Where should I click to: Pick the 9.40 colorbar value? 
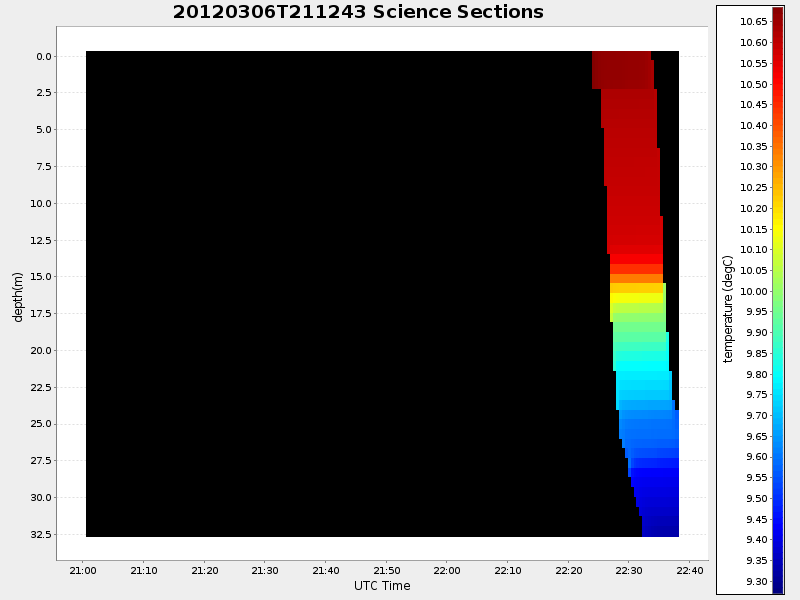[x=757, y=540]
